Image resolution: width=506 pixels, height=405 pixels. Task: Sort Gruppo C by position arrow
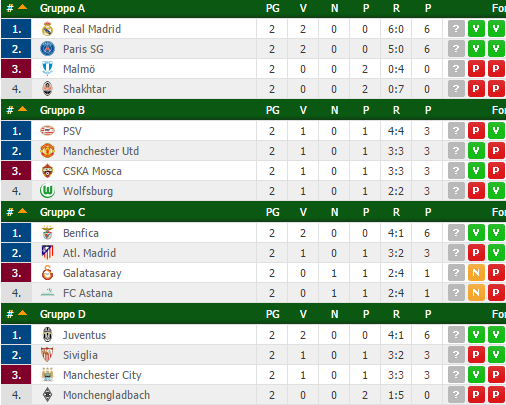(x=22, y=211)
